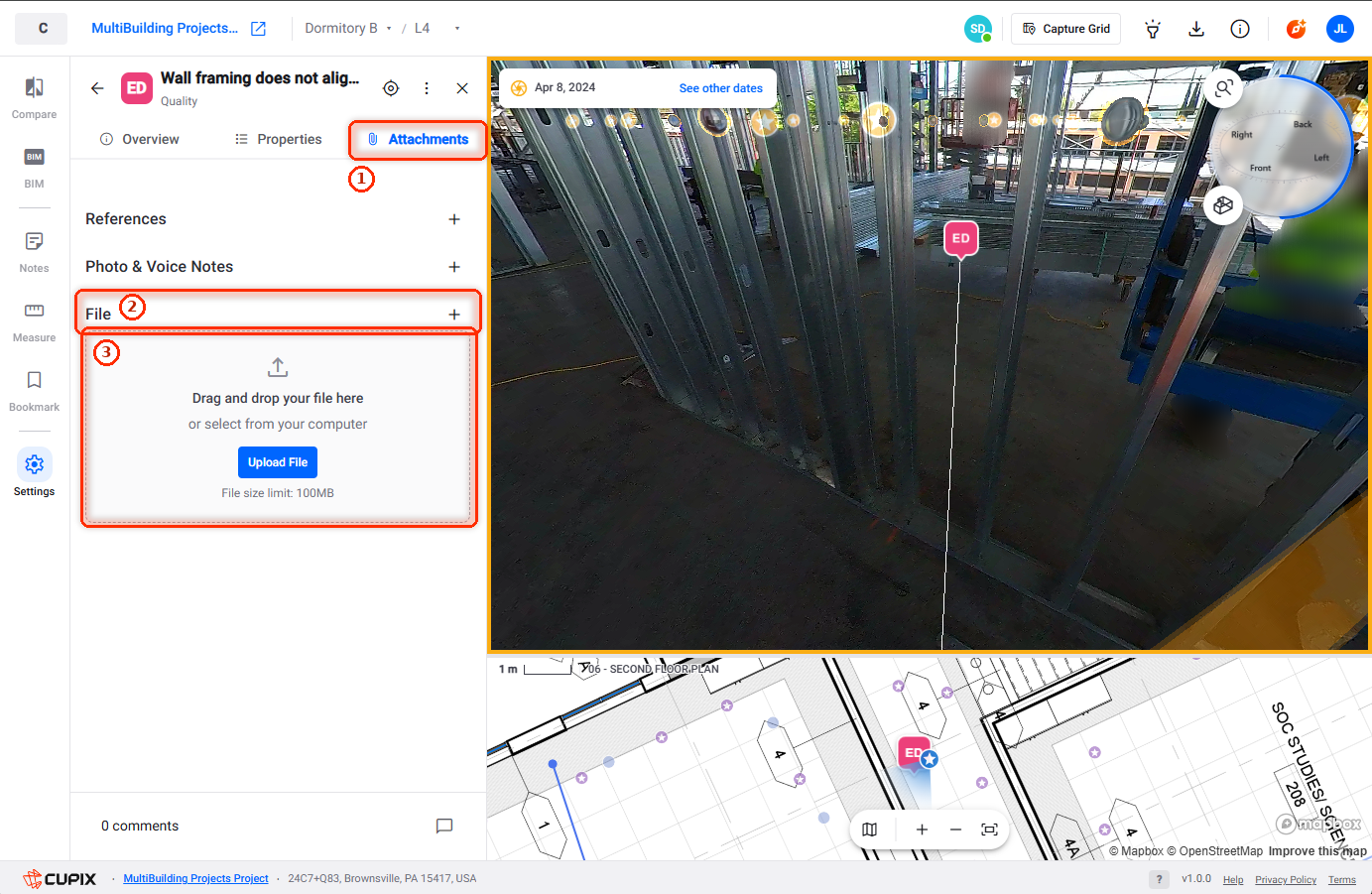Zoom out on the floor plan

point(955,830)
